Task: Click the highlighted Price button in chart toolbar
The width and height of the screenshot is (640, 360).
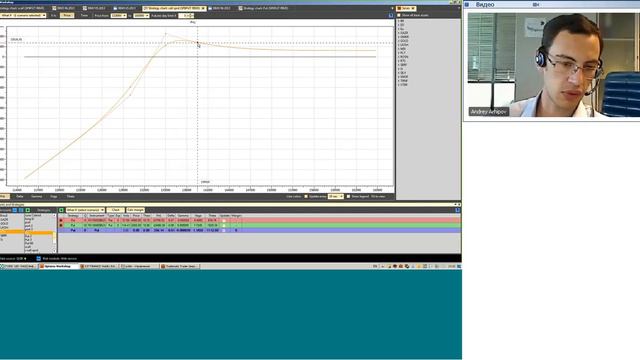Action: (67, 16)
